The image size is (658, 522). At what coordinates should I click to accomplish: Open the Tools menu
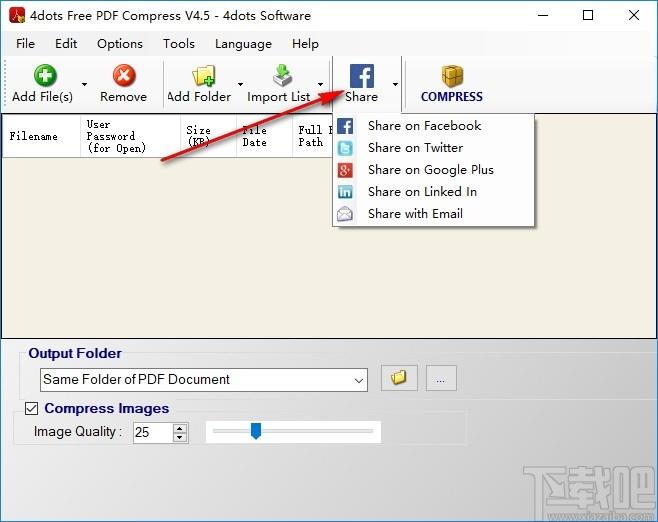point(179,44)
